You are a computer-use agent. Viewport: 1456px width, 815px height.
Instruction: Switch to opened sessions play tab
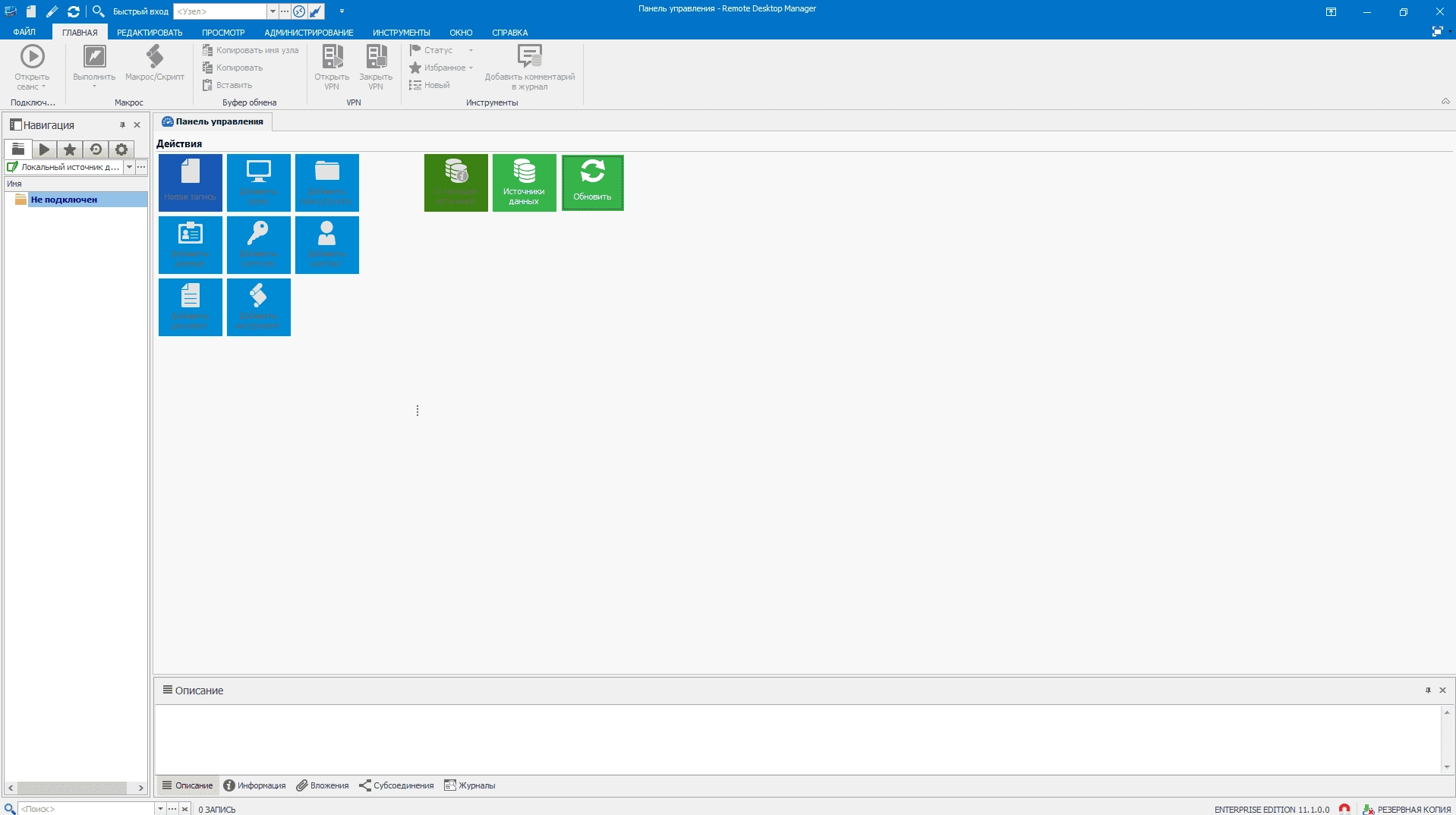click(44, 149)
